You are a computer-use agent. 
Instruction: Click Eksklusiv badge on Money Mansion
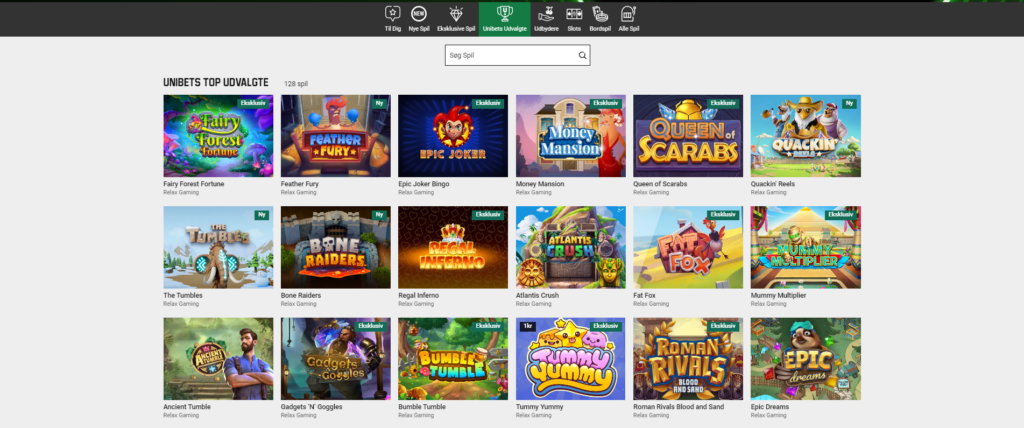[605, 103]
